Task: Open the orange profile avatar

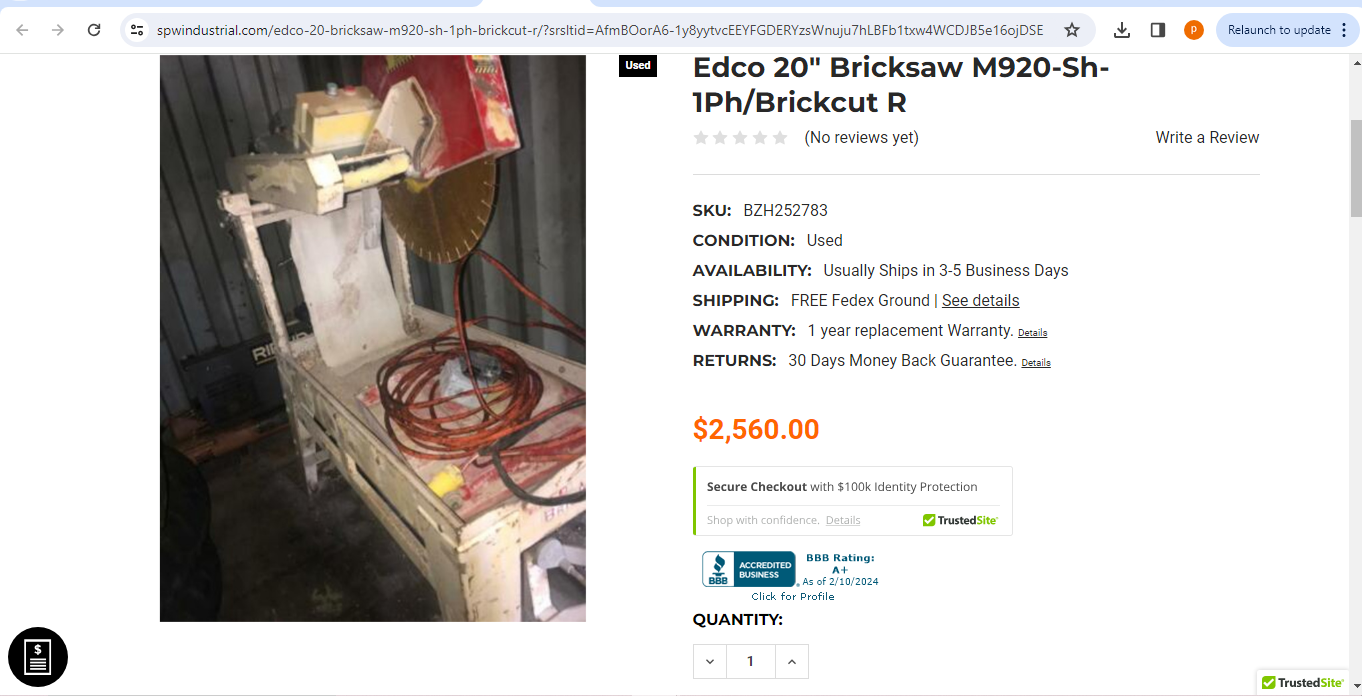Action: (x=1194, y=30)
